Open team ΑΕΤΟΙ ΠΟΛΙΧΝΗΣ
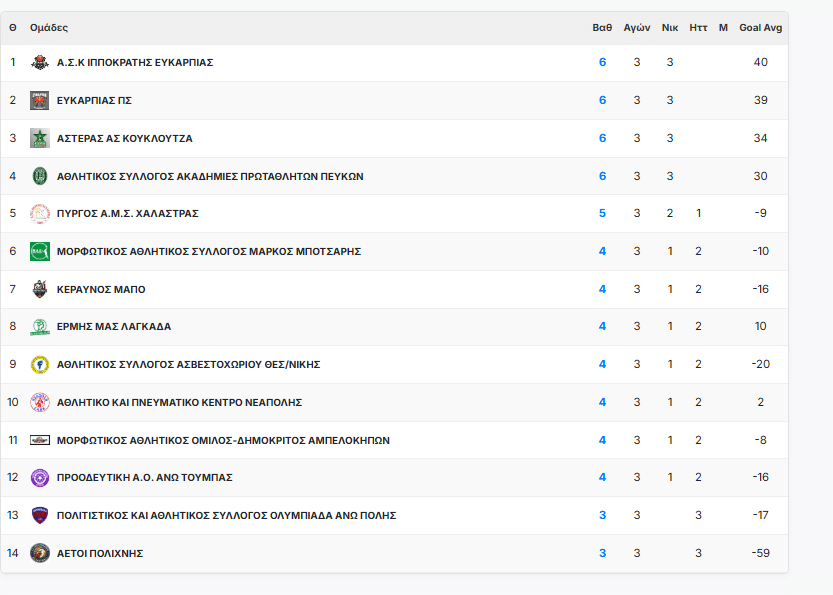The width and height of the screenshot is (833, 595). click(100, 553)
